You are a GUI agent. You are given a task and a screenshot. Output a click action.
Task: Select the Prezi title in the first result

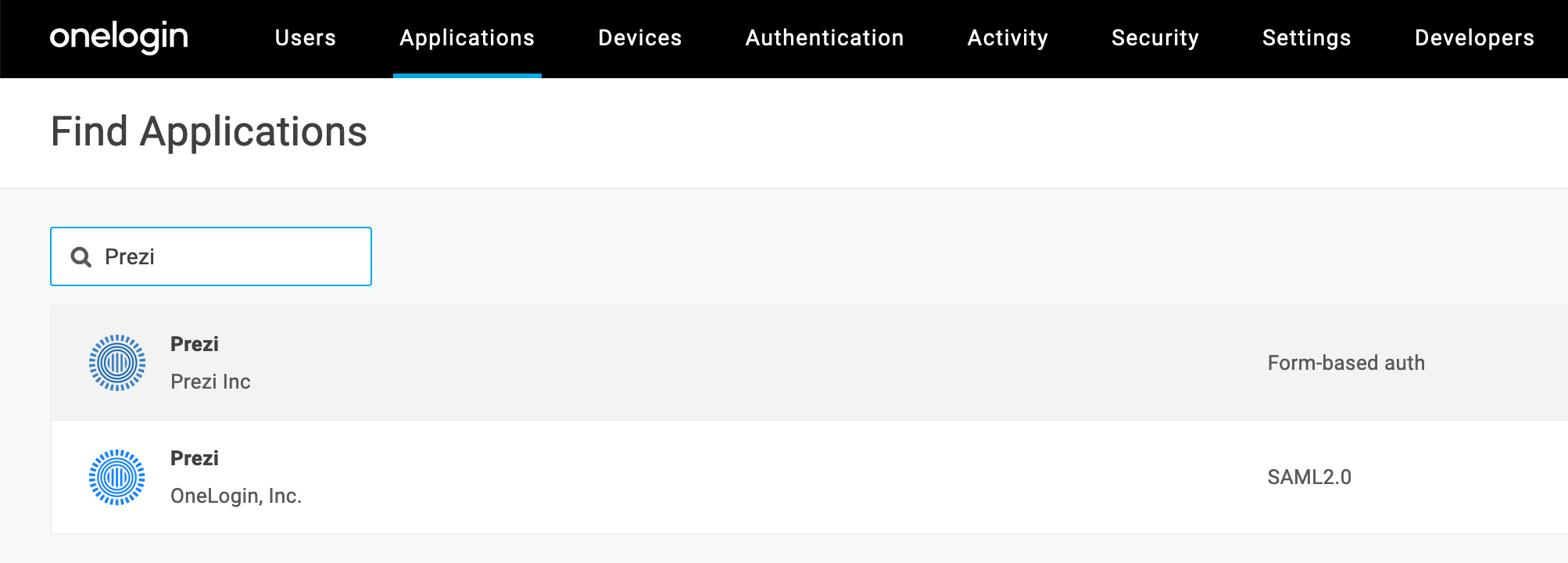point(195,344)
